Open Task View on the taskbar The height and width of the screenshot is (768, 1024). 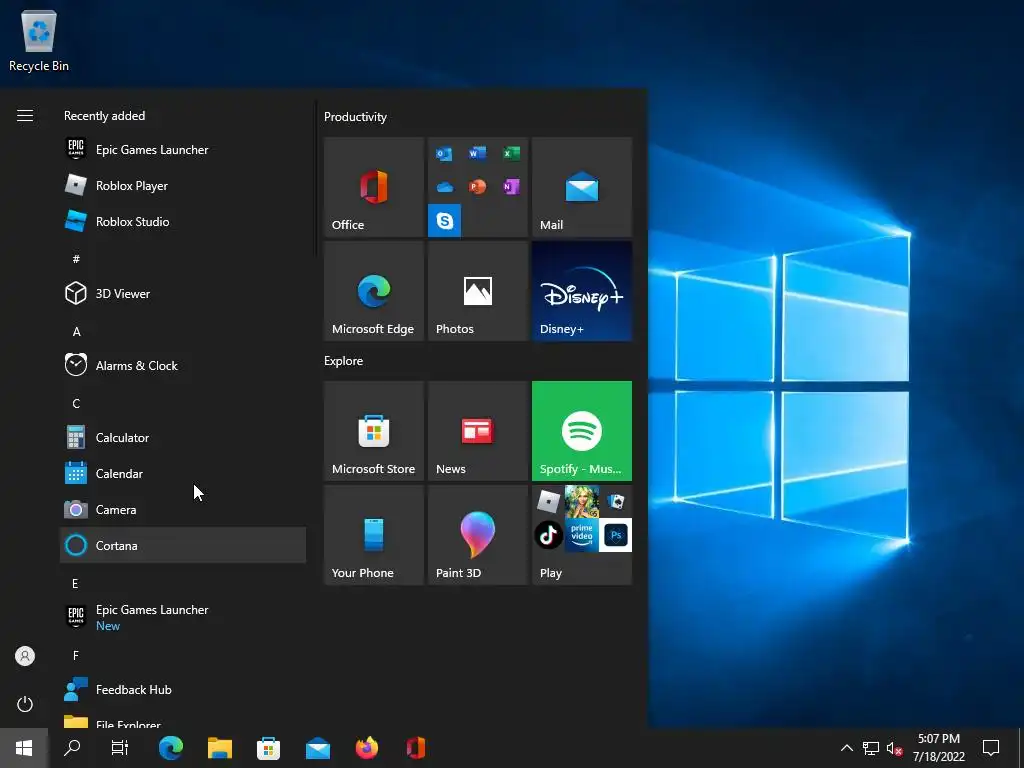tap(120, 748)
